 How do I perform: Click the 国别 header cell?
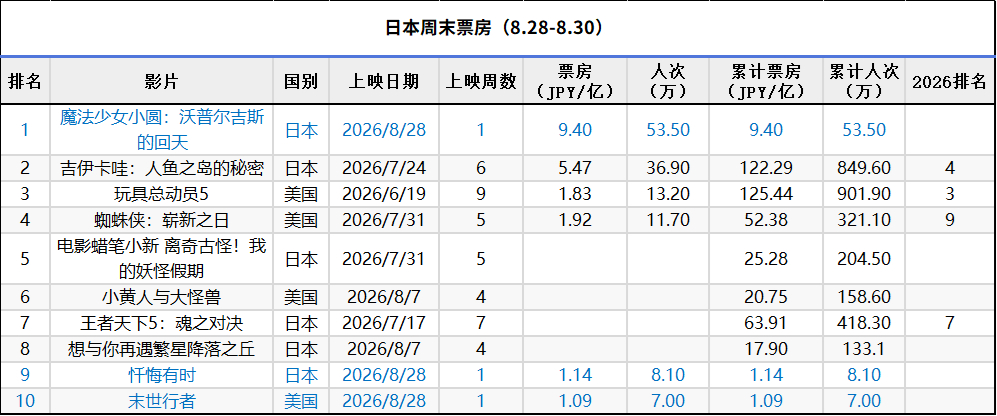301,81
